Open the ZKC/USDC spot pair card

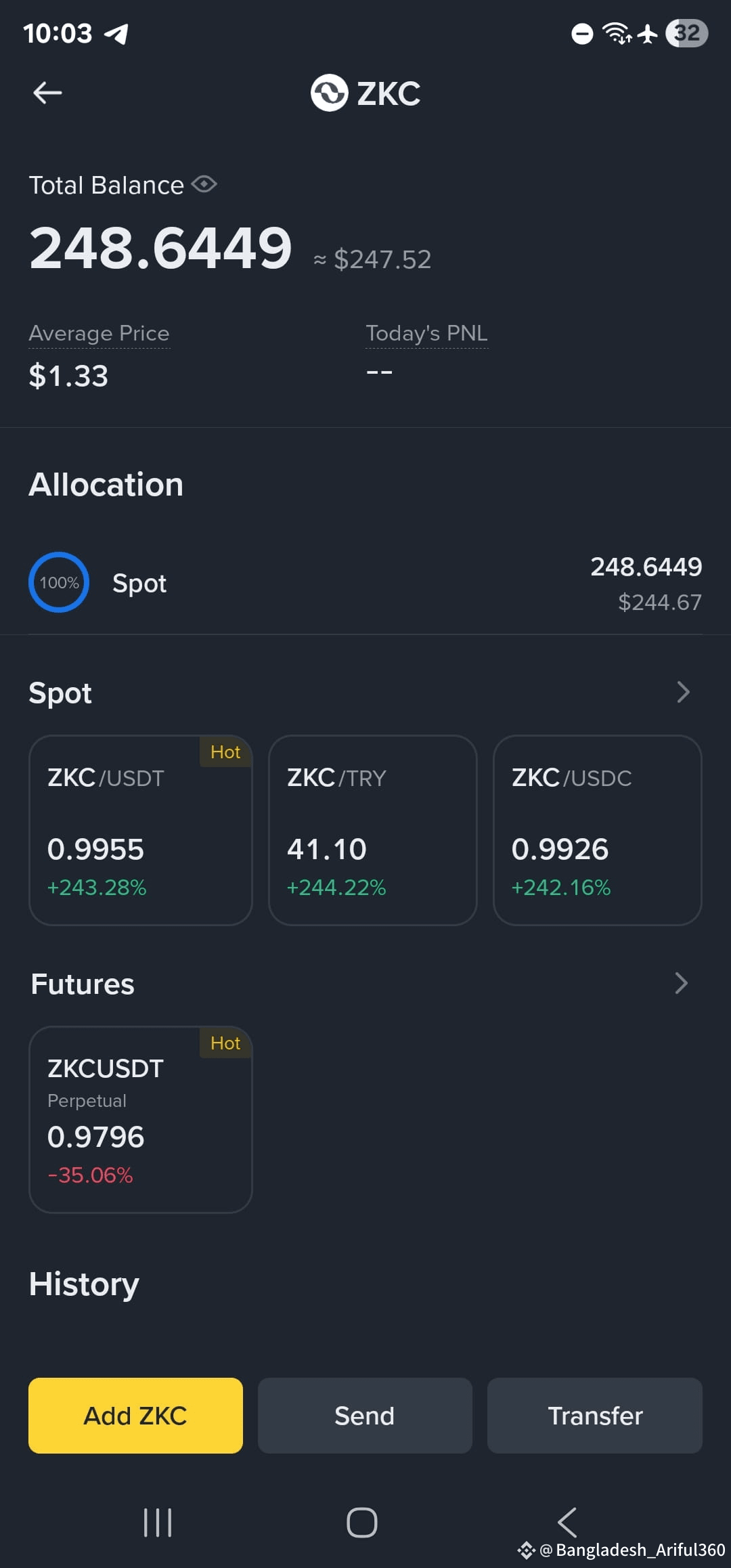pos(598,830)
